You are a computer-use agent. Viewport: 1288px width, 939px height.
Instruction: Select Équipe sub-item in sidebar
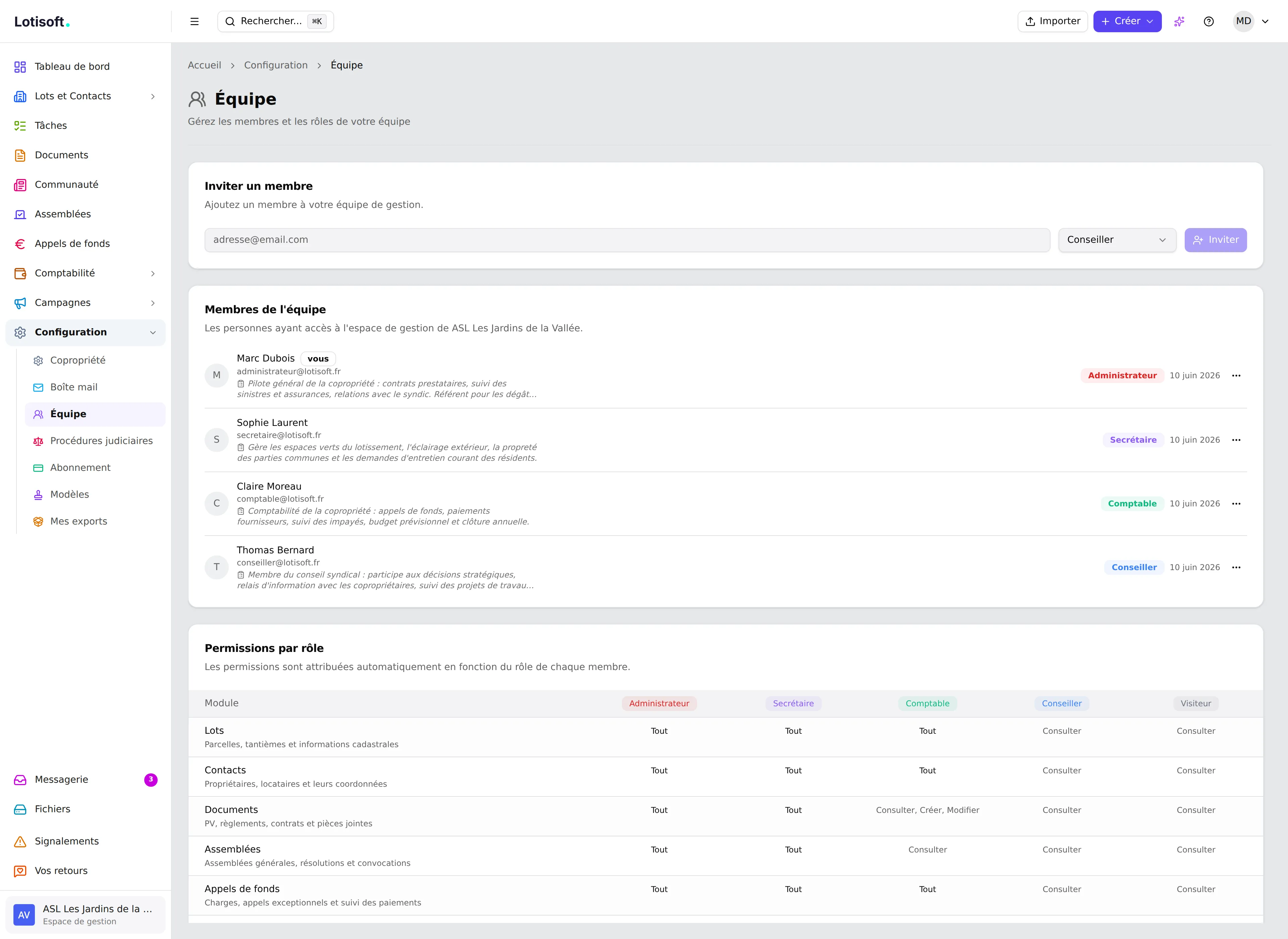(95, 415)
